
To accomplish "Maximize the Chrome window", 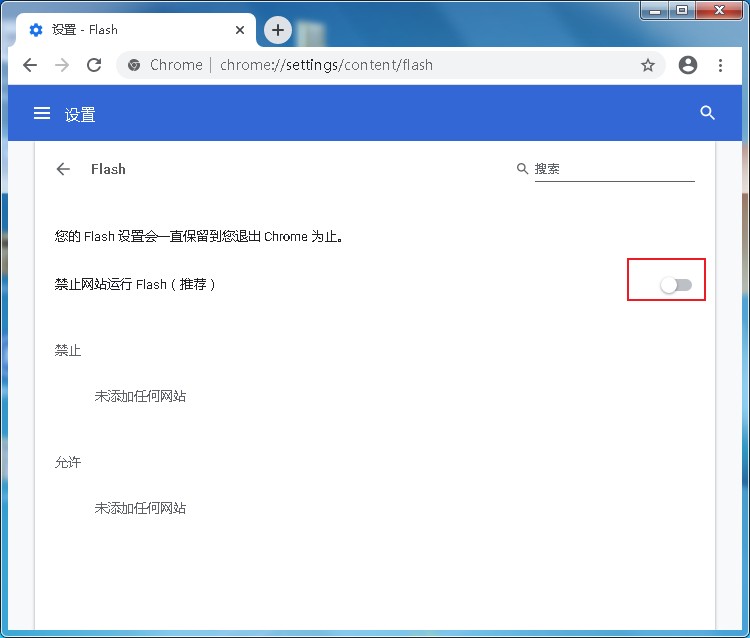I will pyautogui.click(x=682, y=11).
